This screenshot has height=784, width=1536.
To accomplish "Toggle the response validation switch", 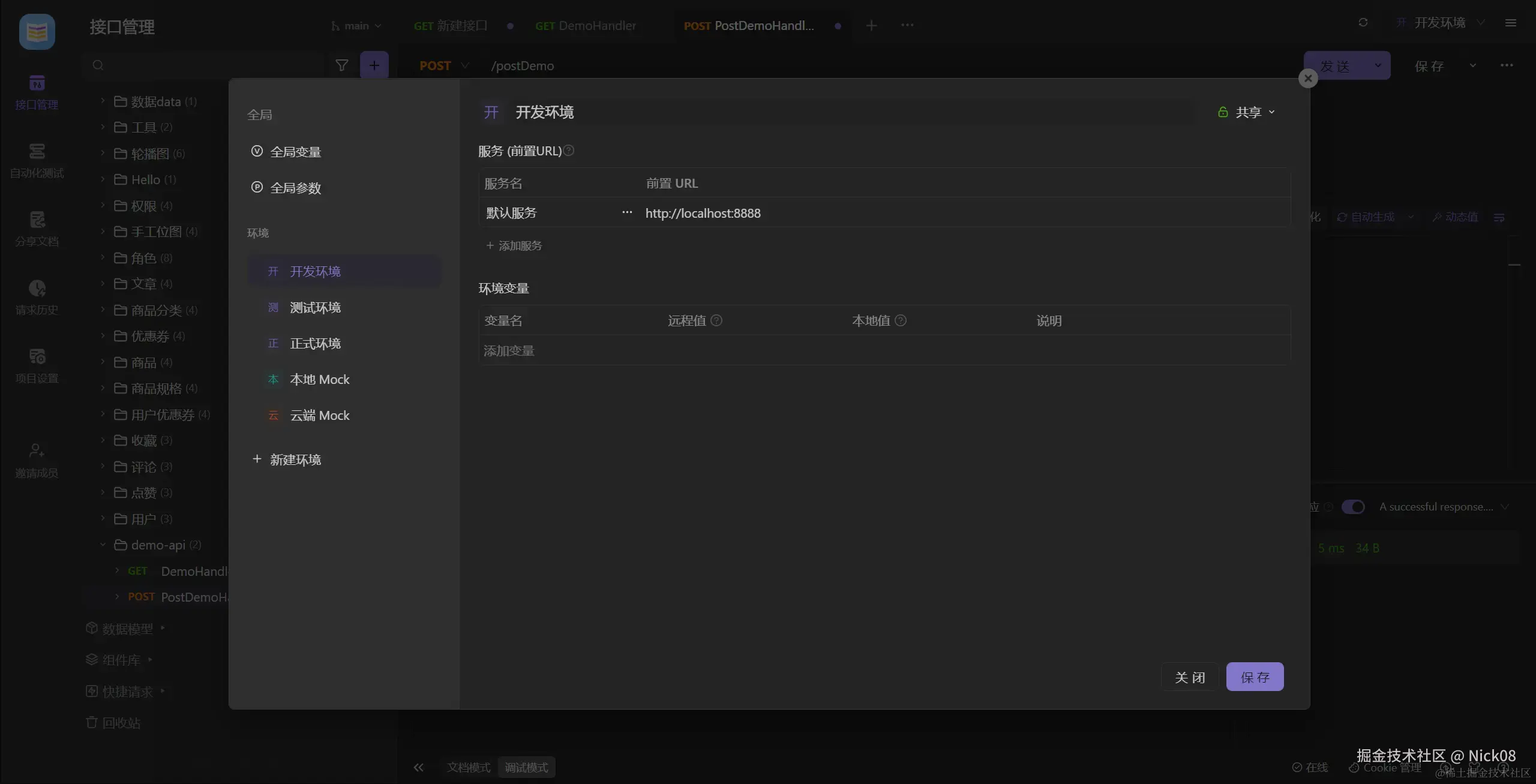I will 1353,507.
